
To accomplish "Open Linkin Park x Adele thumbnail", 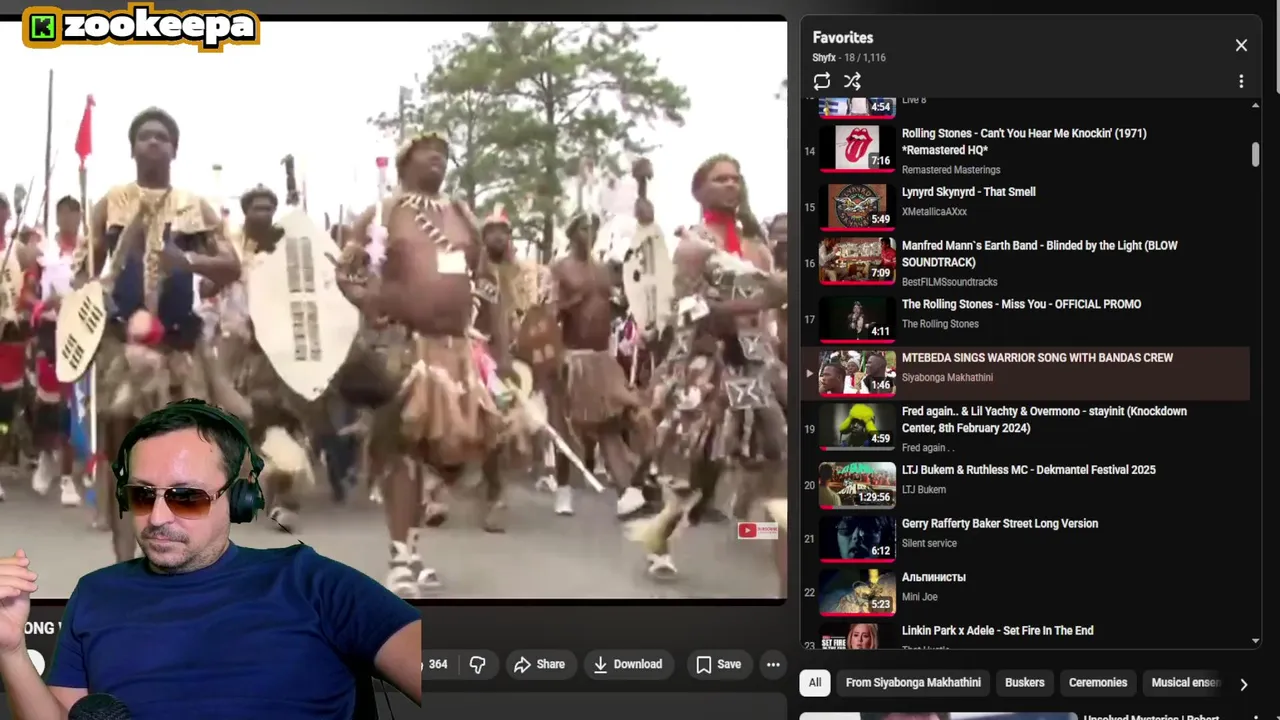I will tap(857, 637).
